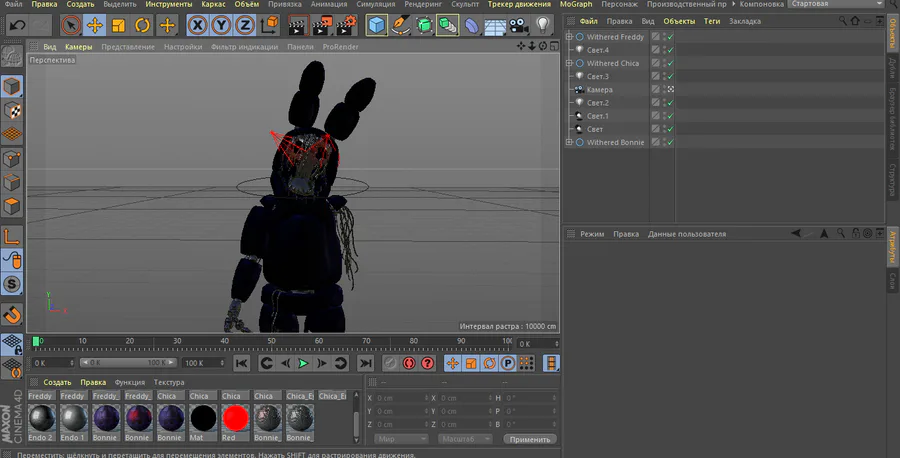Add a Light object bulb icon
Screen dimensions: 900x458
pyautogui.click(x=542, y=25)
